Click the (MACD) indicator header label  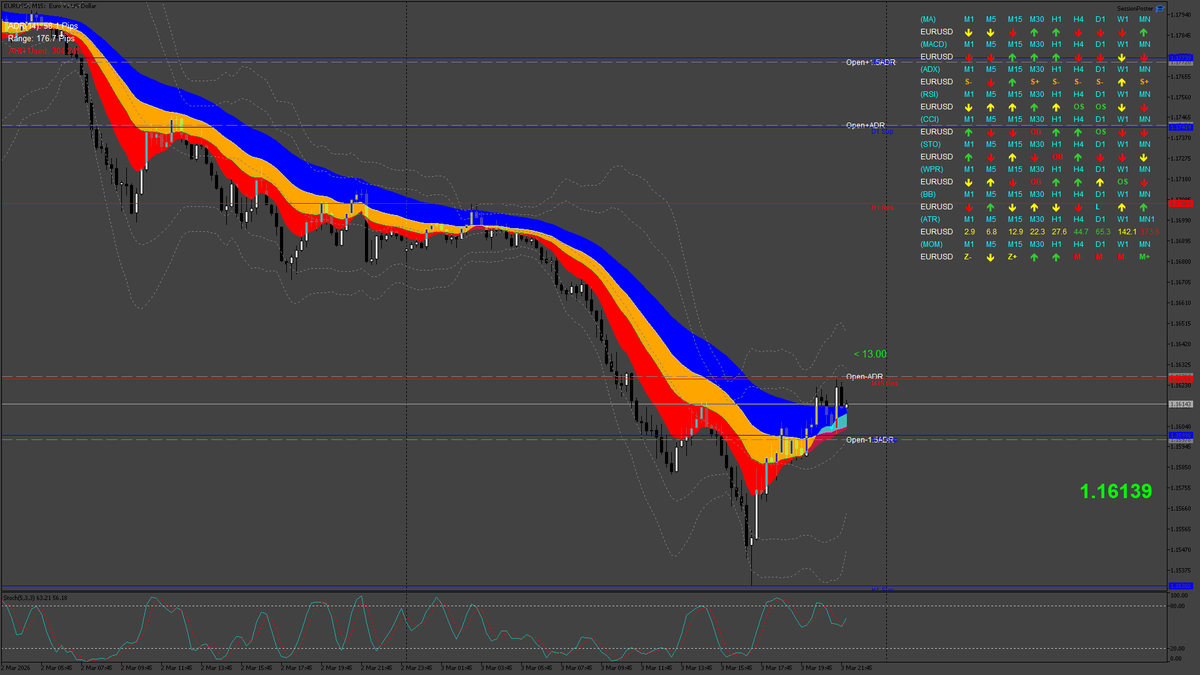[x=934, y=44]
